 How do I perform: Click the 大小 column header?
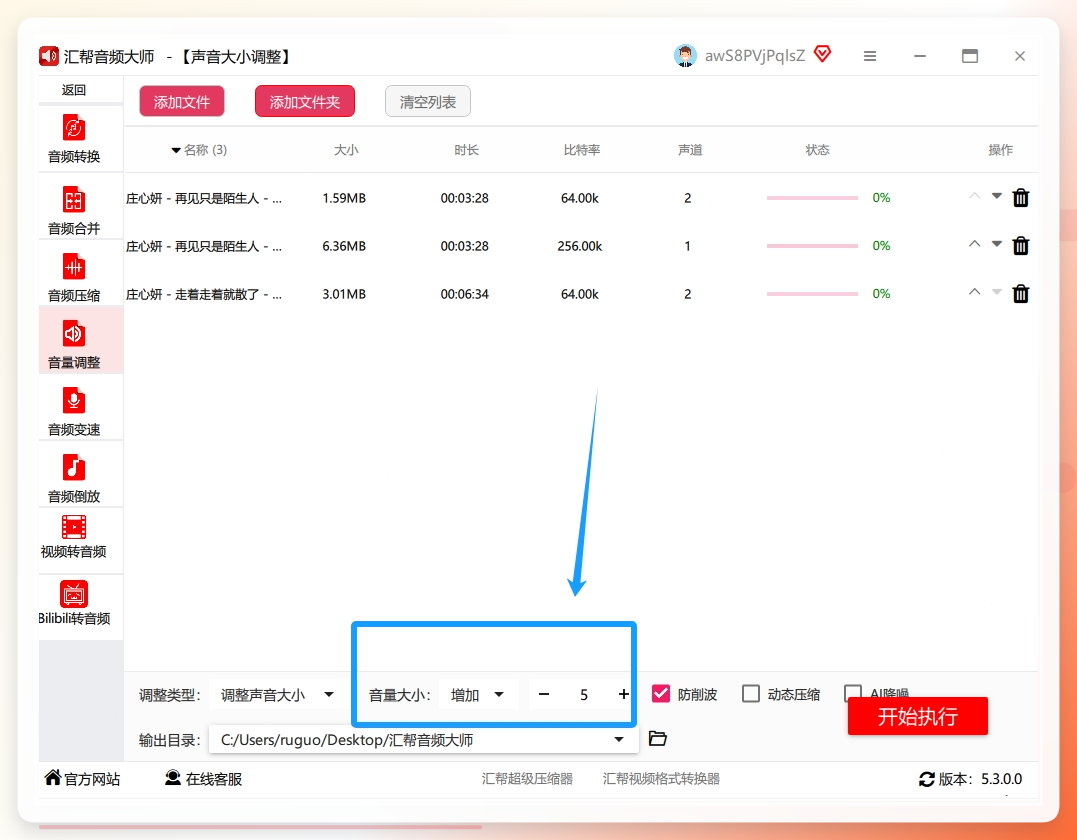(346, 150)
